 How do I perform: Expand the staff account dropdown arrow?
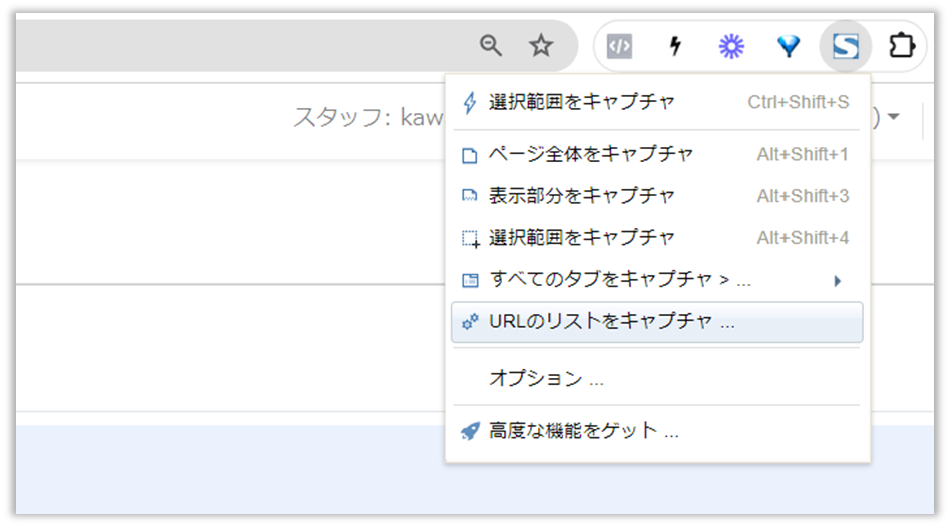pyautogui.click(x=893, y=117)
